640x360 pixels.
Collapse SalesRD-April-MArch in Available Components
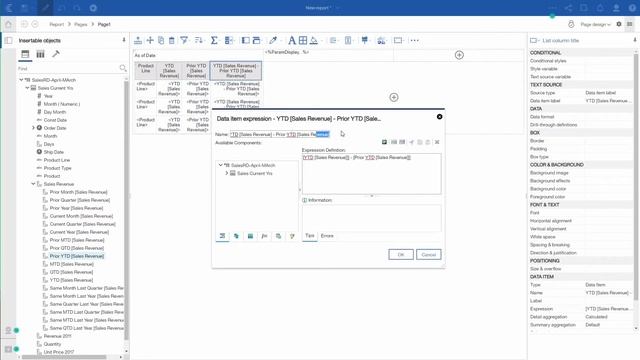(x=220, y=165)
